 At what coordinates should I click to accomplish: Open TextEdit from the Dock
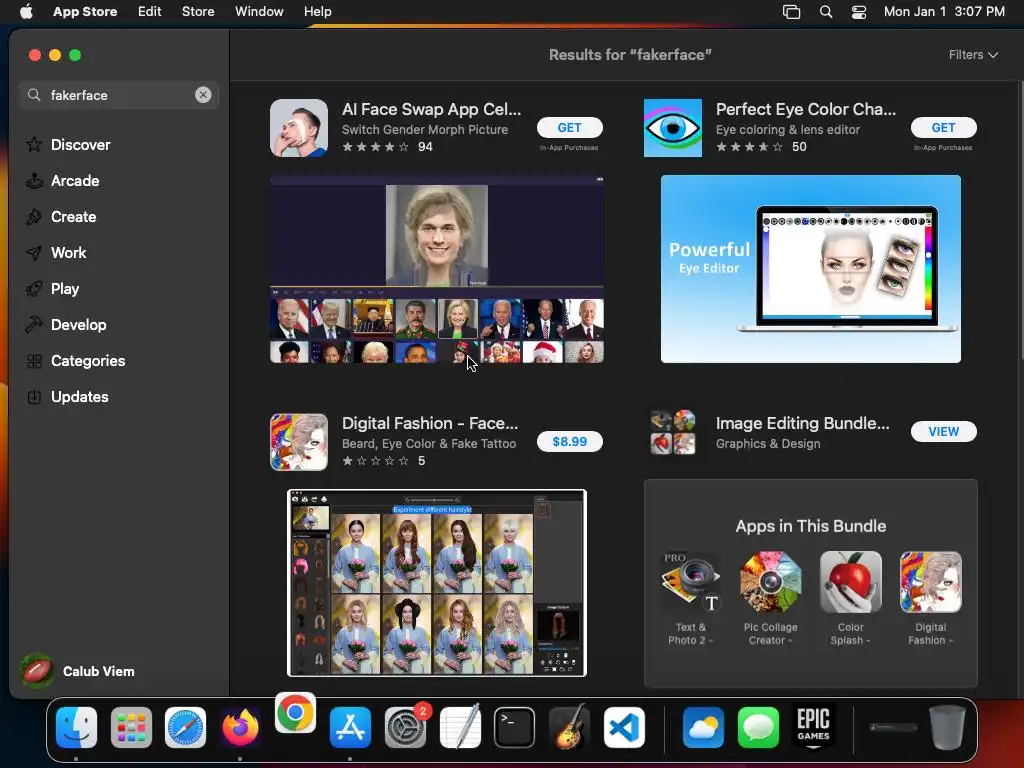460,727
